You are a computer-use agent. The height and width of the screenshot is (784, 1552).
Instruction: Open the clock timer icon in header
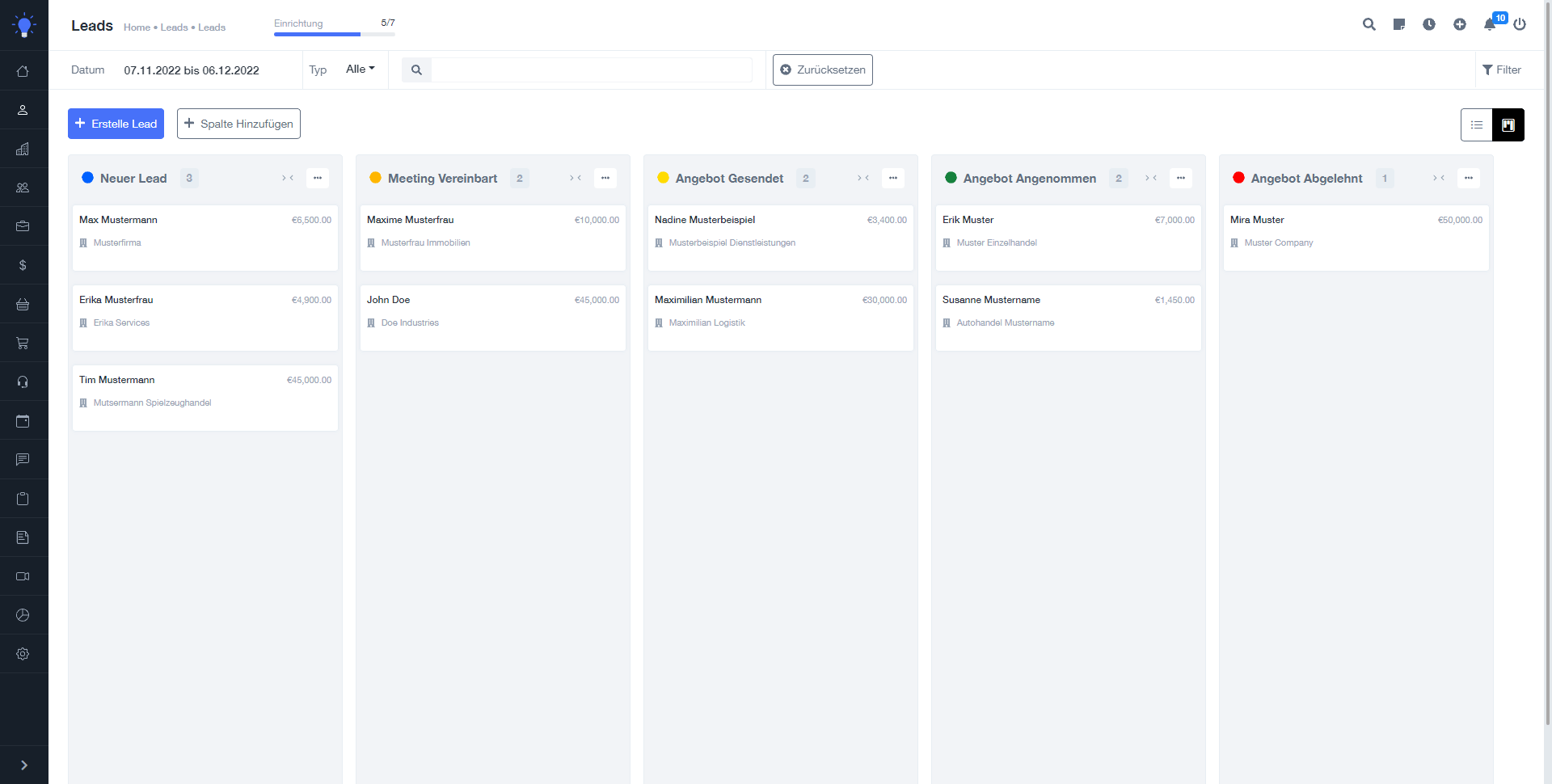(x=1429, y=25)
